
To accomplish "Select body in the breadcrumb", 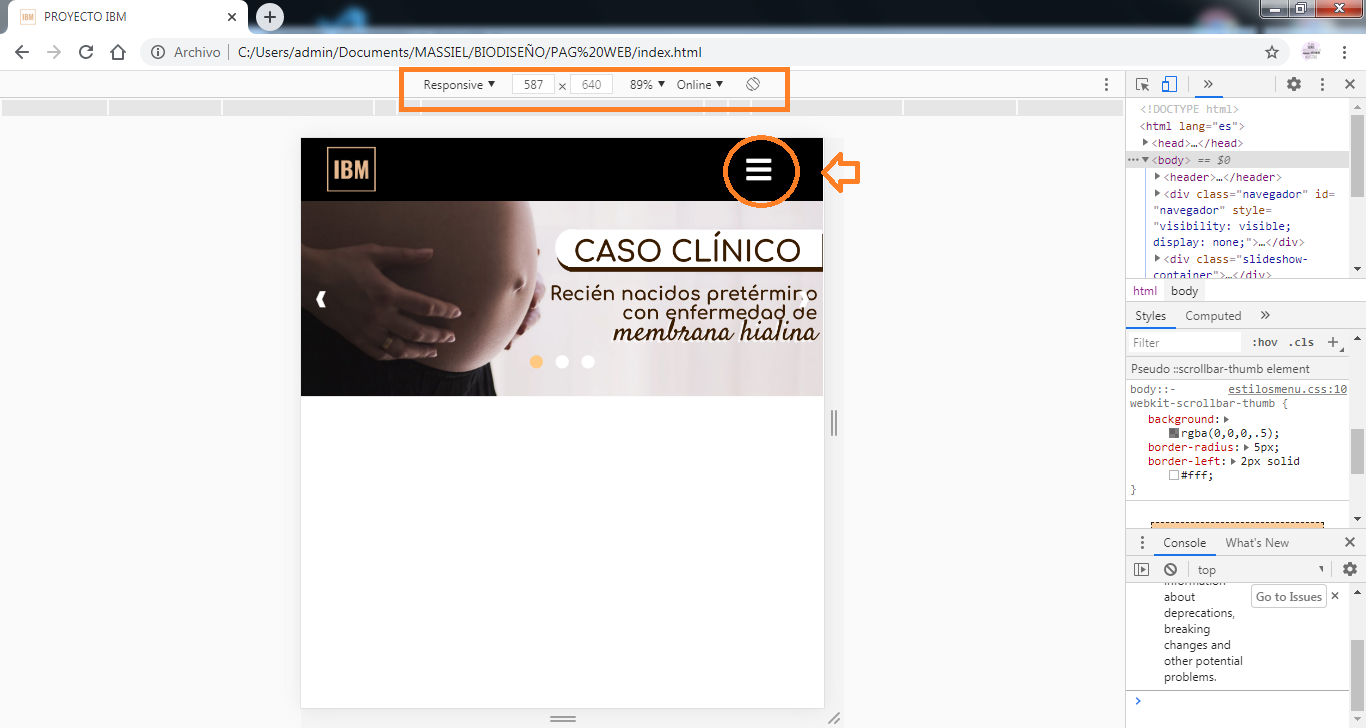I will point(1185,291).
